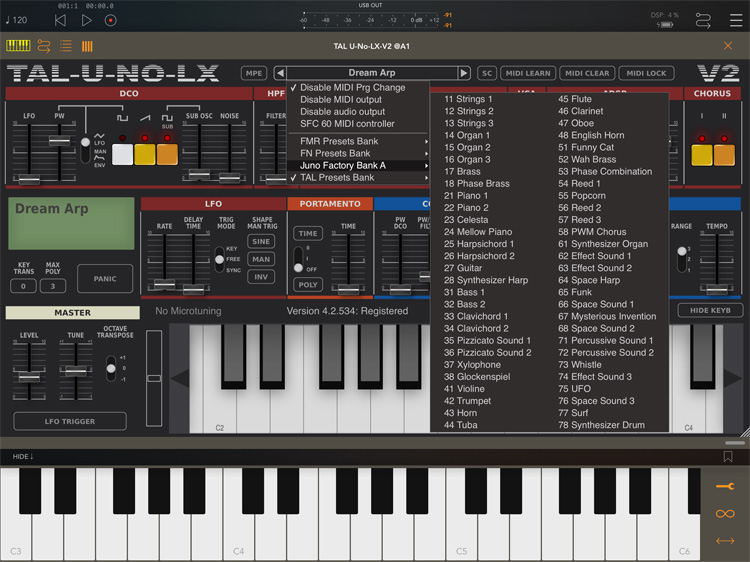This screenshot has height=562, width=750.
Task: Toggle the DCO sawtooth wave button
Action: coord(145,154)
